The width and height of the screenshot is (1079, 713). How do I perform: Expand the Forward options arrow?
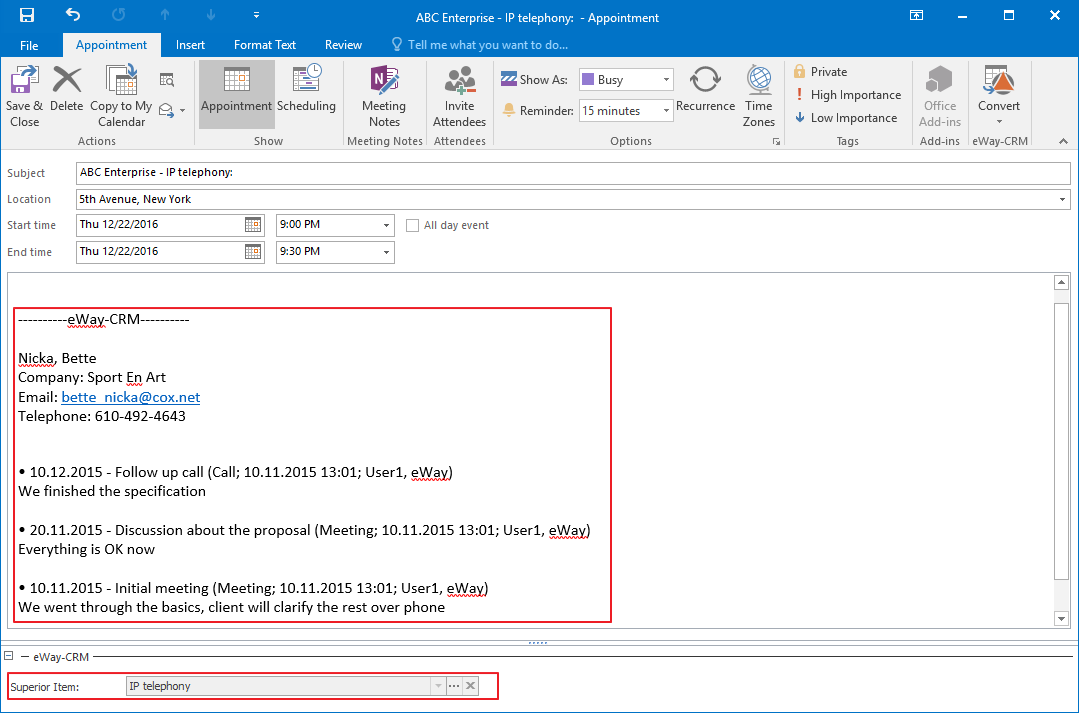[x=182, y=110]
